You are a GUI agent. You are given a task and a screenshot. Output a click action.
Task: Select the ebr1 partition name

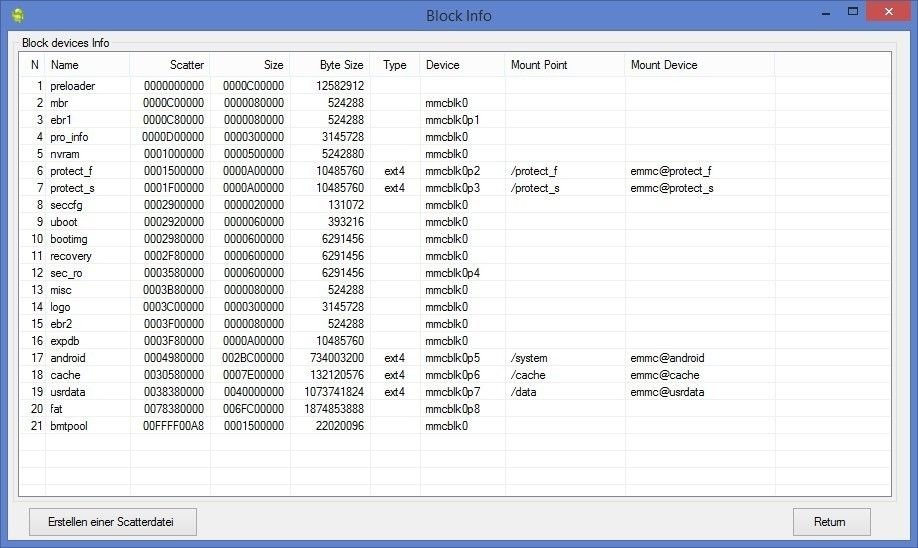[x=61, y=120]
